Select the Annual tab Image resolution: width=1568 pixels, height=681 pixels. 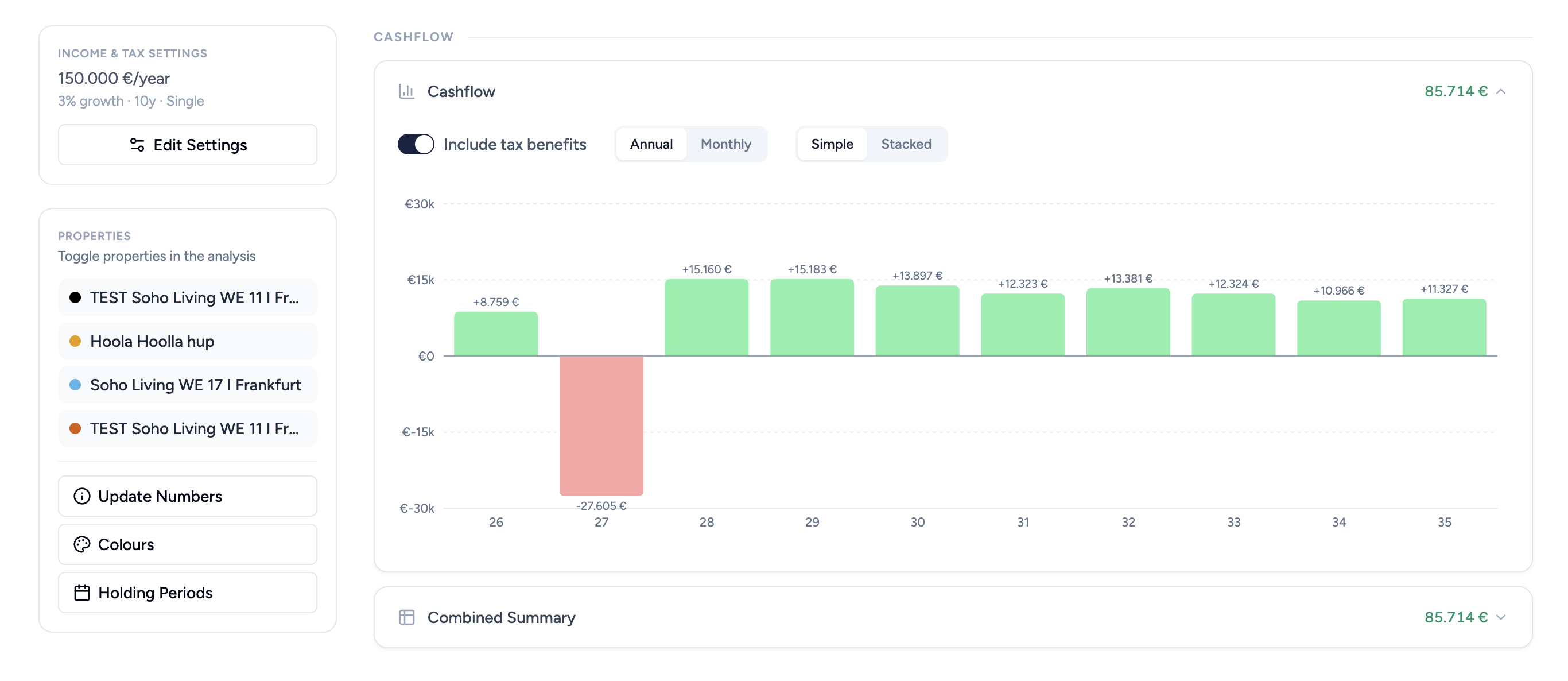(651, 144)
